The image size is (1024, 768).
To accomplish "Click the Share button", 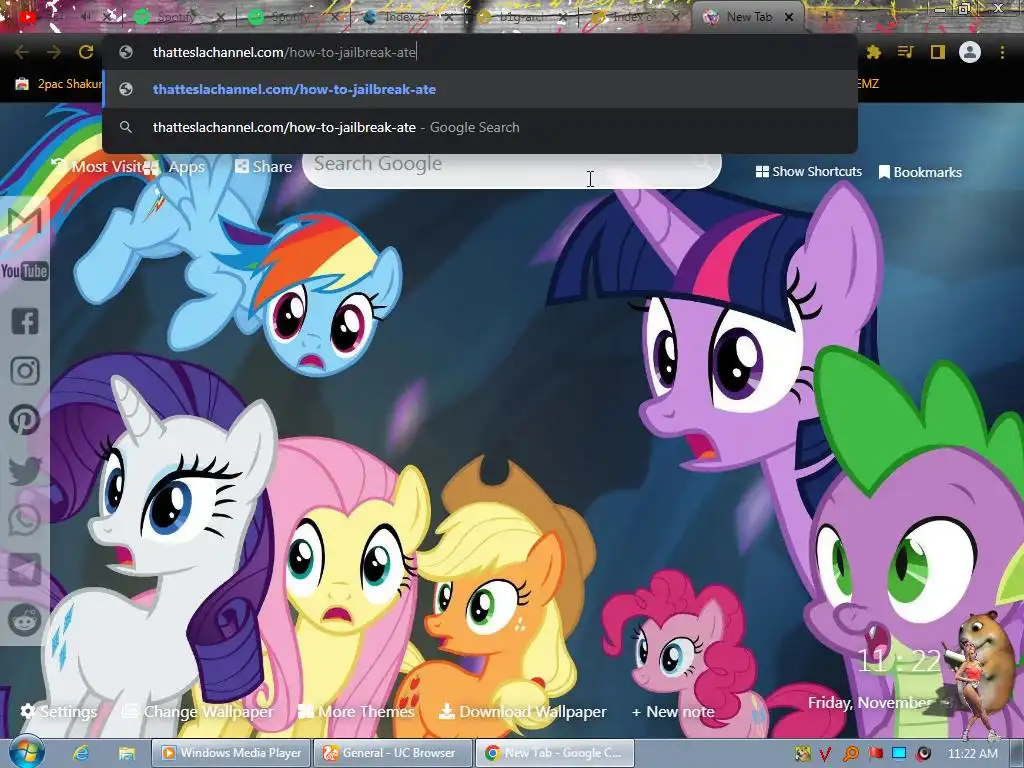I will coord(264,167).
